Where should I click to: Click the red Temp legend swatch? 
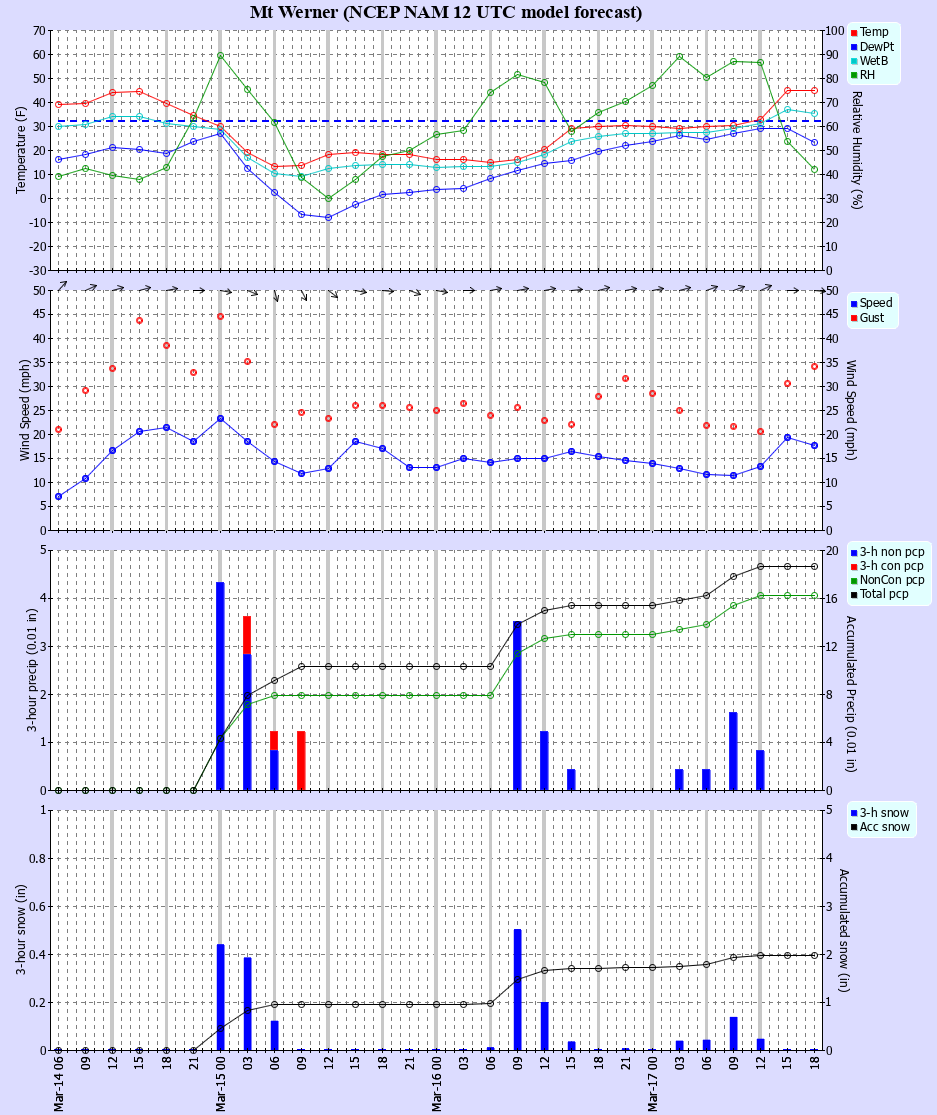tap(854, 32)
